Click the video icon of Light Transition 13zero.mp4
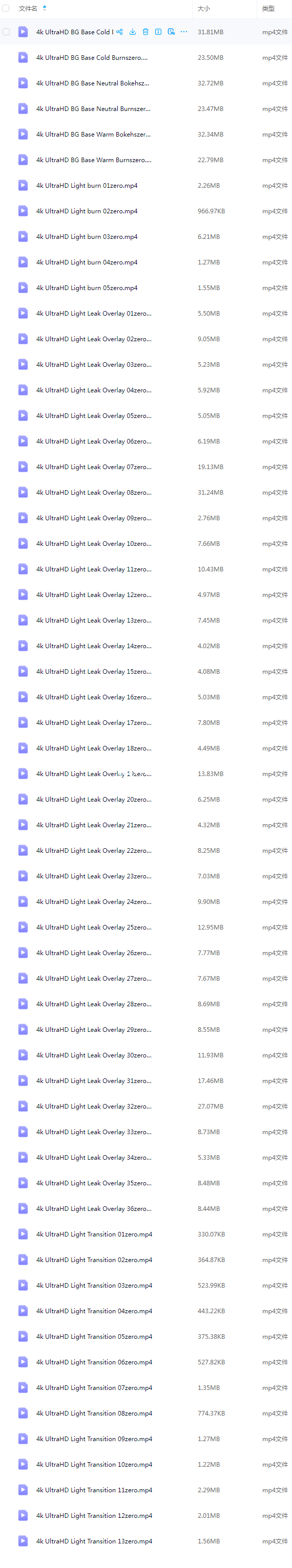The width and height of the screenshot is (292, 1568). [x=23, y=1540]
